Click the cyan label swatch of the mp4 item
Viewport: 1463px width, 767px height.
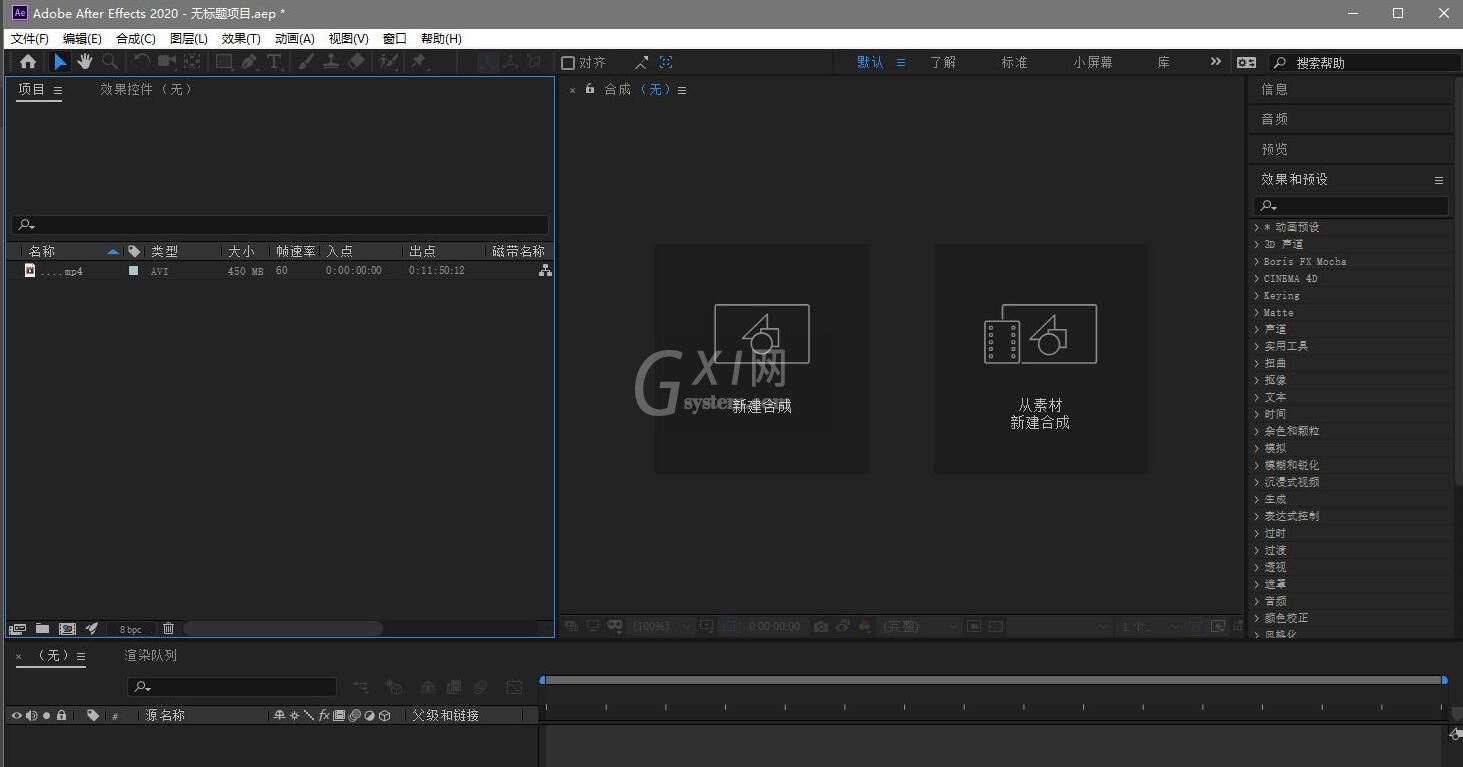click(x=134, y=271)
